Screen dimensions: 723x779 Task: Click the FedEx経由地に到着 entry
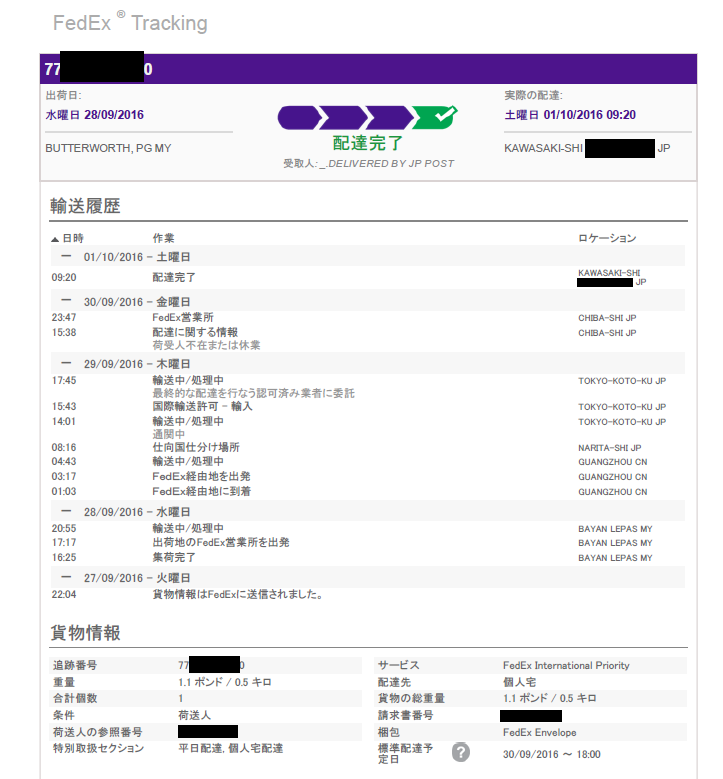tap(201, 491)
